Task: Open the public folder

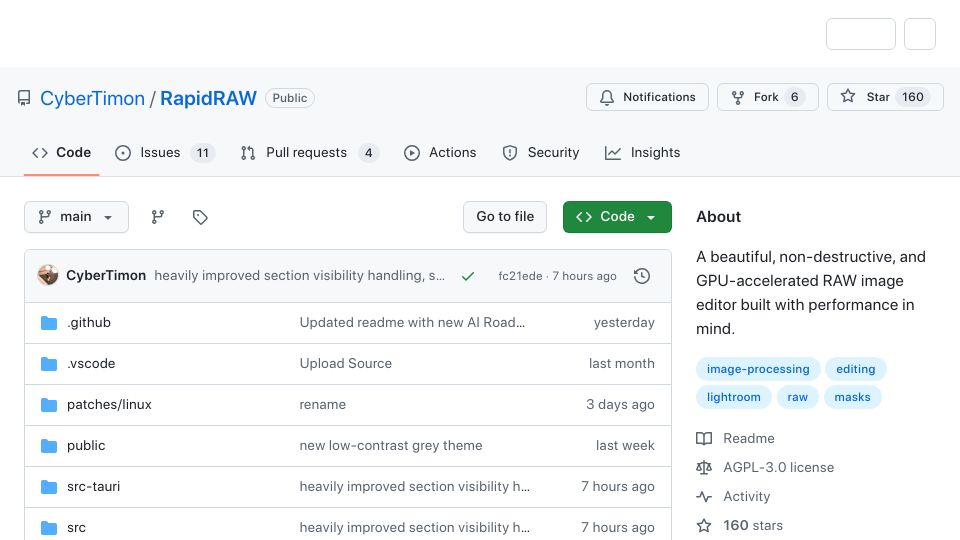Action: [x=86, y=446]
